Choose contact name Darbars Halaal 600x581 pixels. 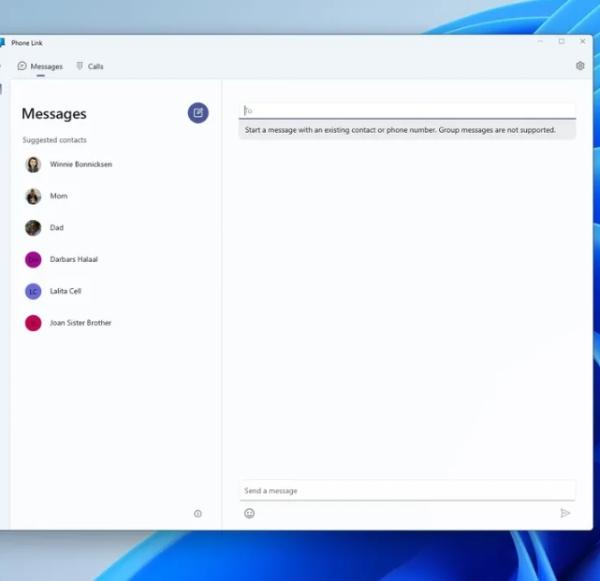click(74, 259)
